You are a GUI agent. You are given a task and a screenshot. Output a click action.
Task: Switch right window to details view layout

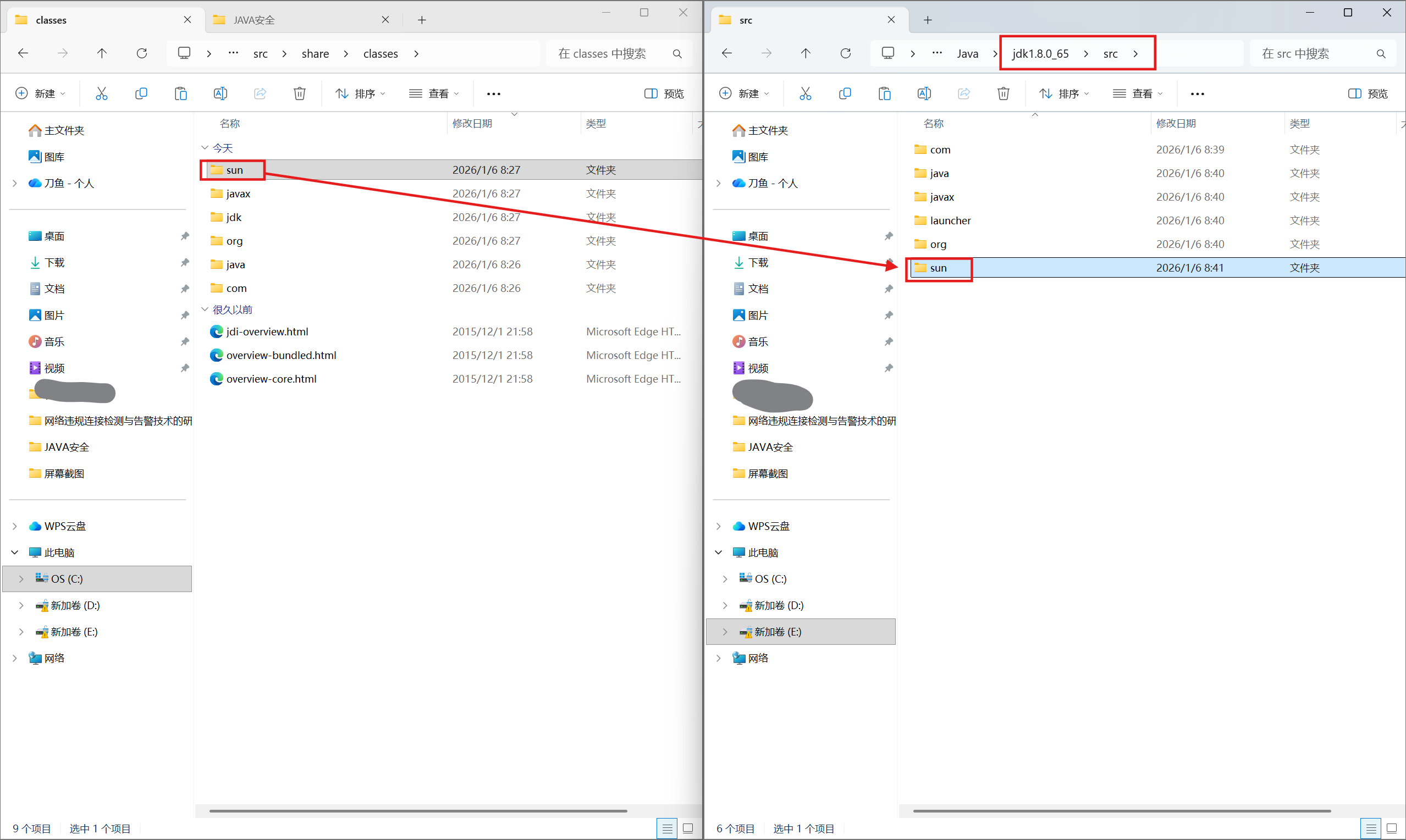1370,828
